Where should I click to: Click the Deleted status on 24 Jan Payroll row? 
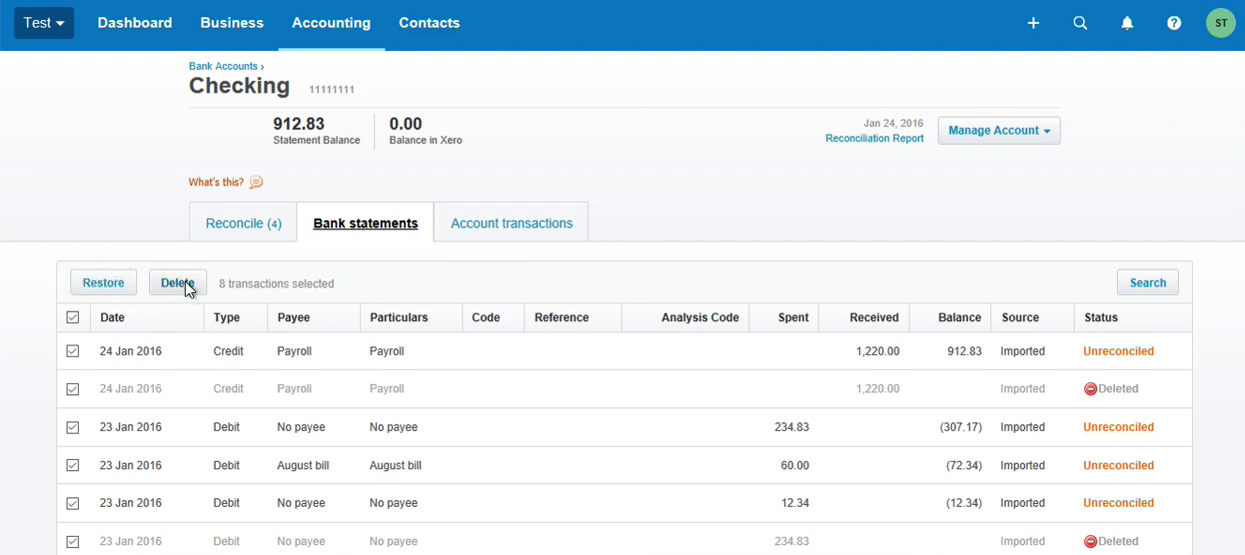1111,389
